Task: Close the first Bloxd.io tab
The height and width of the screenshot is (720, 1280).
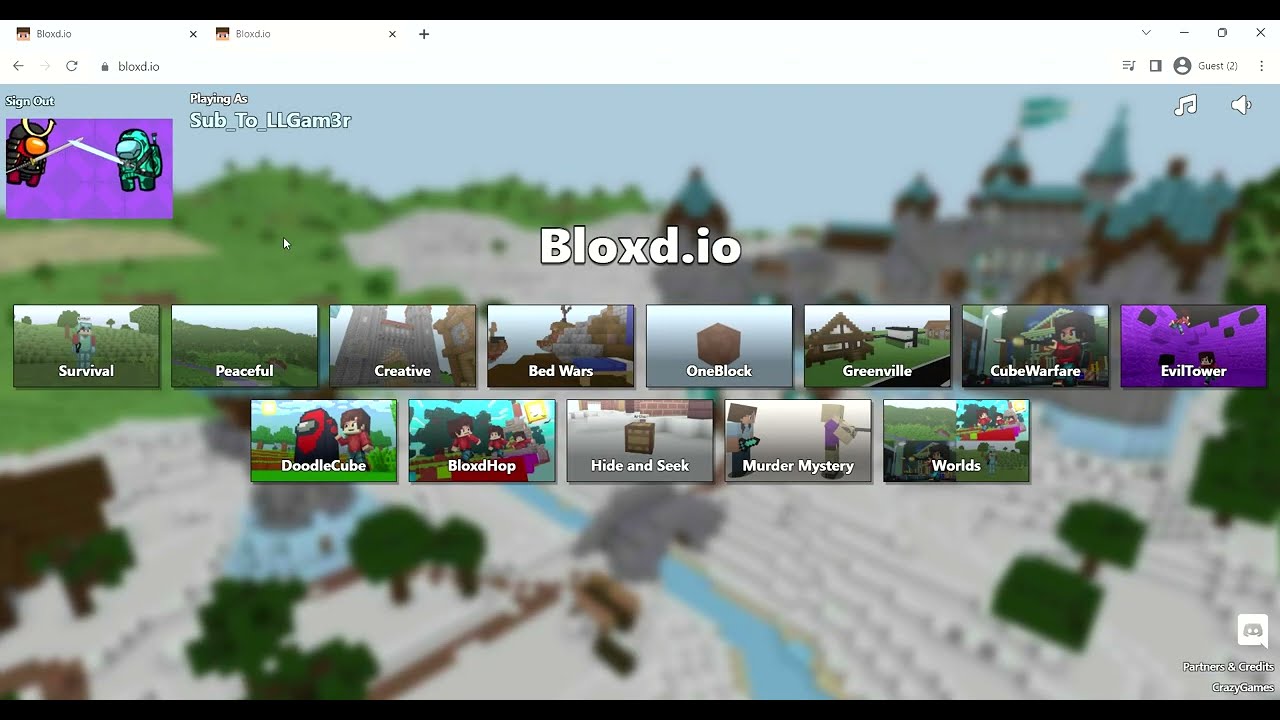Action: click(193, 34)
